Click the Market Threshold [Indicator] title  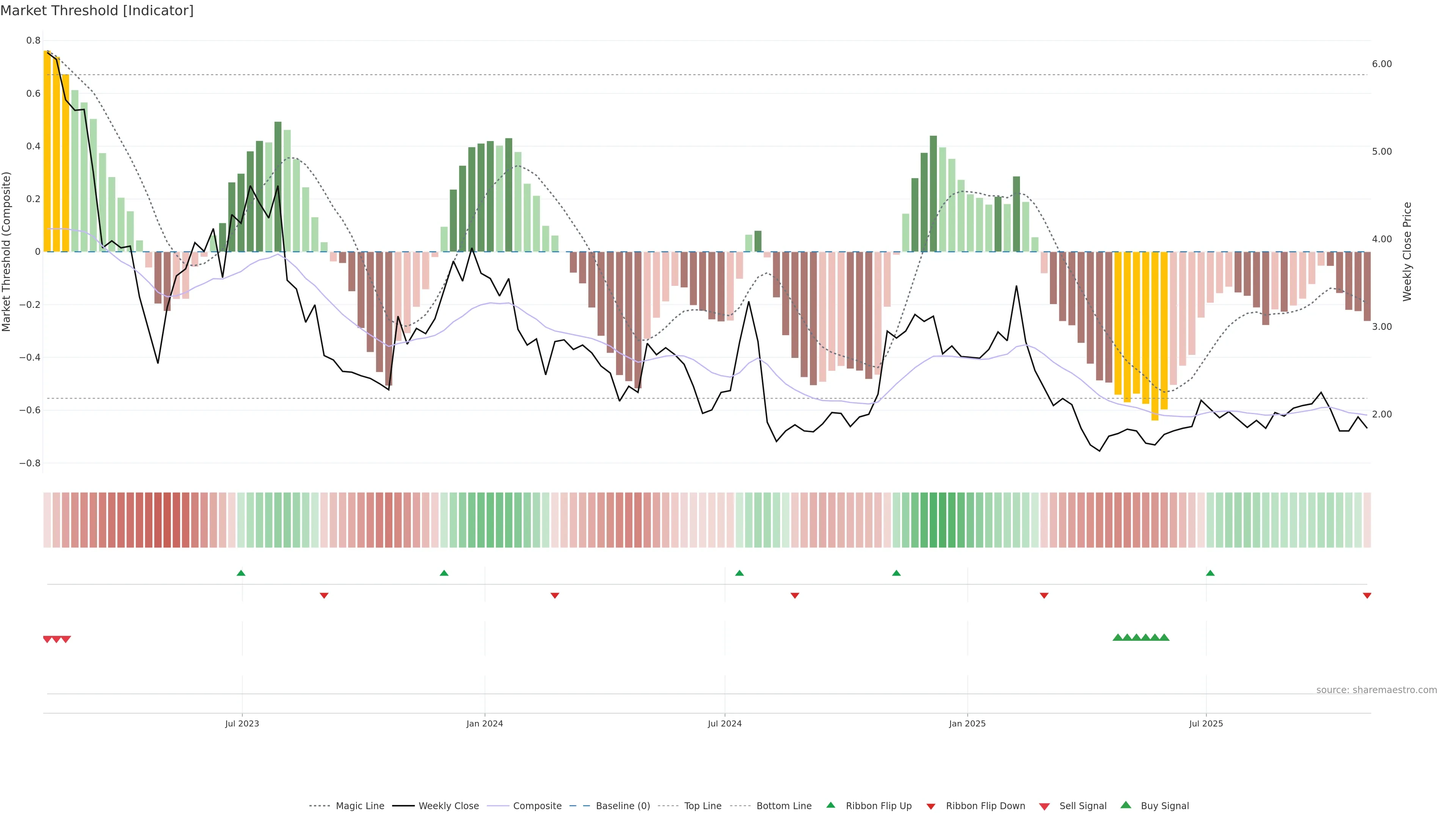(x=97, y=11)
